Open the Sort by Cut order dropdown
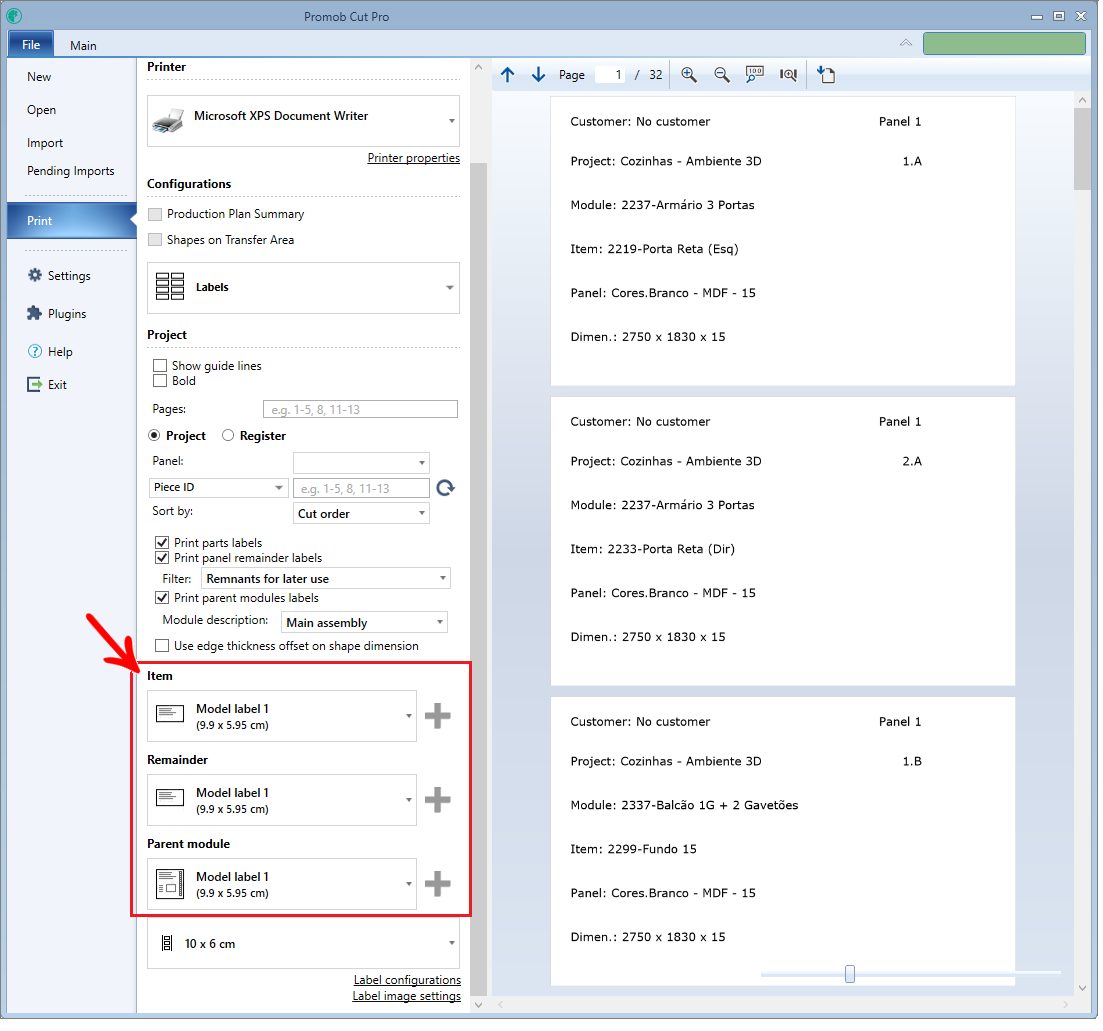 [361, 514]
